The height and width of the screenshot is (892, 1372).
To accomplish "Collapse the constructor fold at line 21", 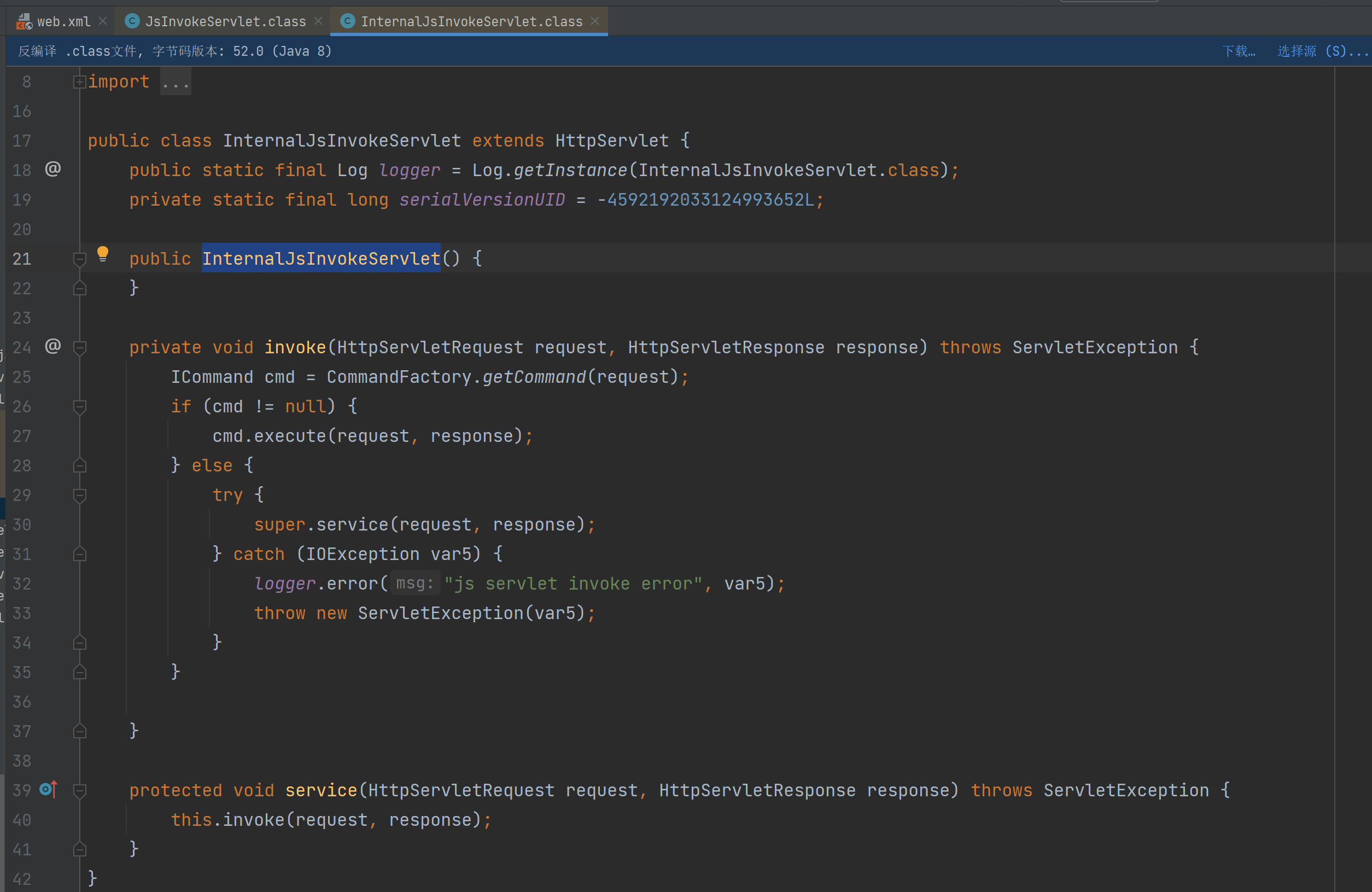I will pyautogui.click(x=79, y=259).
